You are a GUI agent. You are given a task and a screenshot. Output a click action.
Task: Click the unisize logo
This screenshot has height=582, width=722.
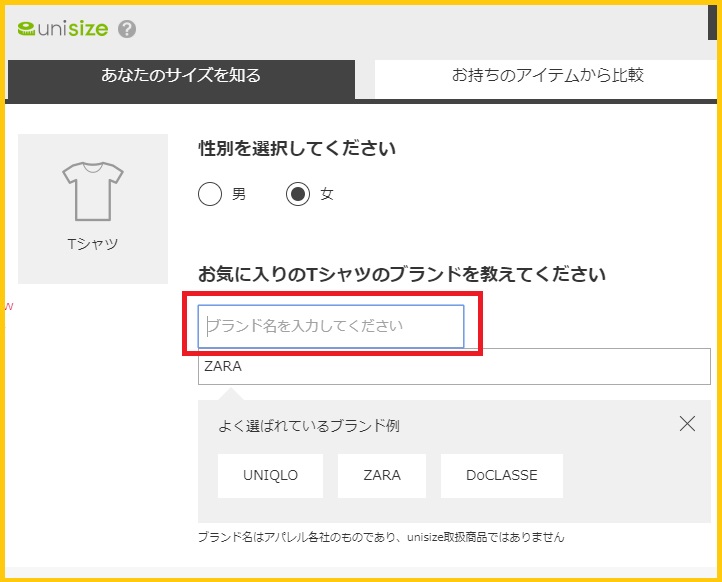(62, 28)
